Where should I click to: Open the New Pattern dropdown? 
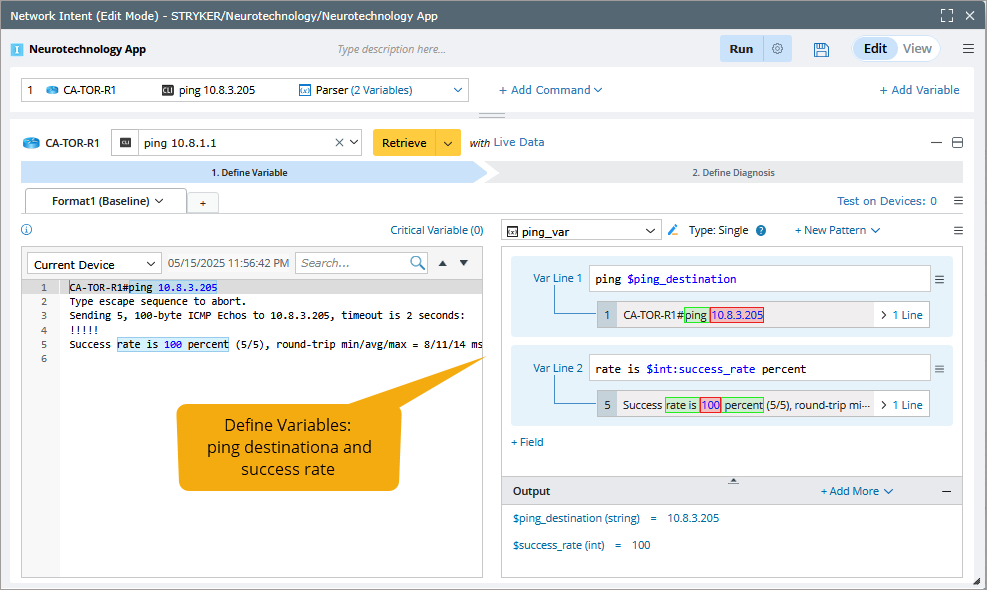pos(837,230)
